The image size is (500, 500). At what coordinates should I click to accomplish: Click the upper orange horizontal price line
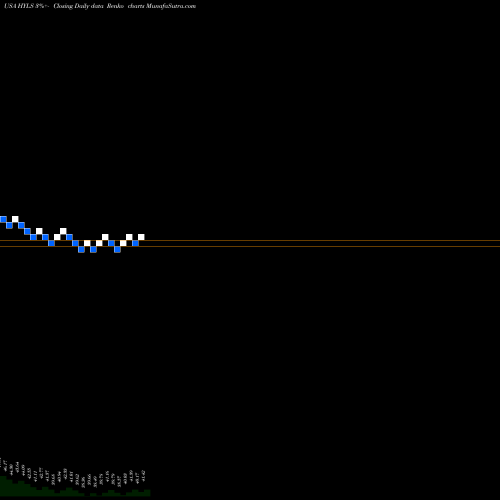pos(250,240)
